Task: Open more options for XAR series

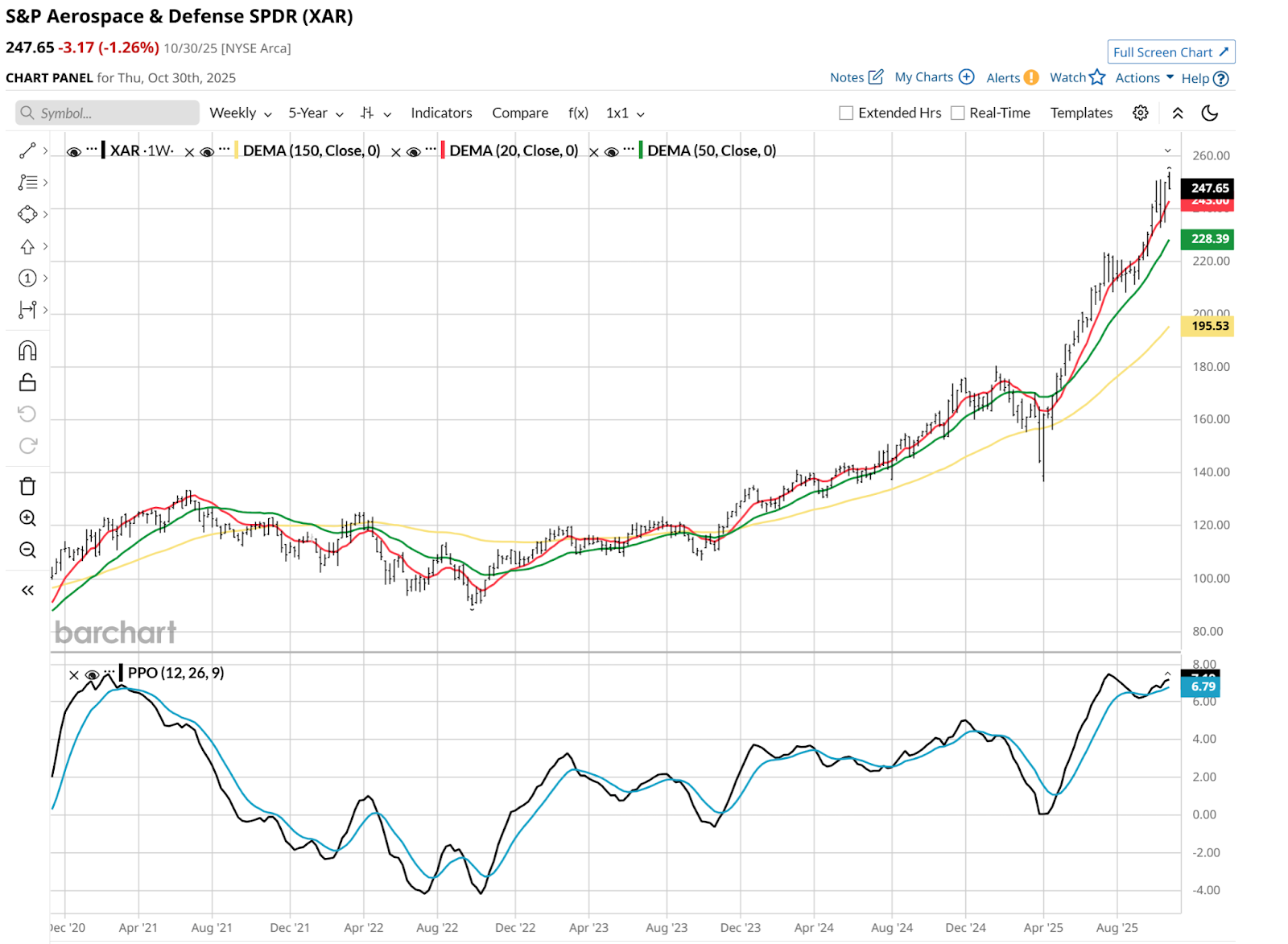Action: (x=92, y=149)
